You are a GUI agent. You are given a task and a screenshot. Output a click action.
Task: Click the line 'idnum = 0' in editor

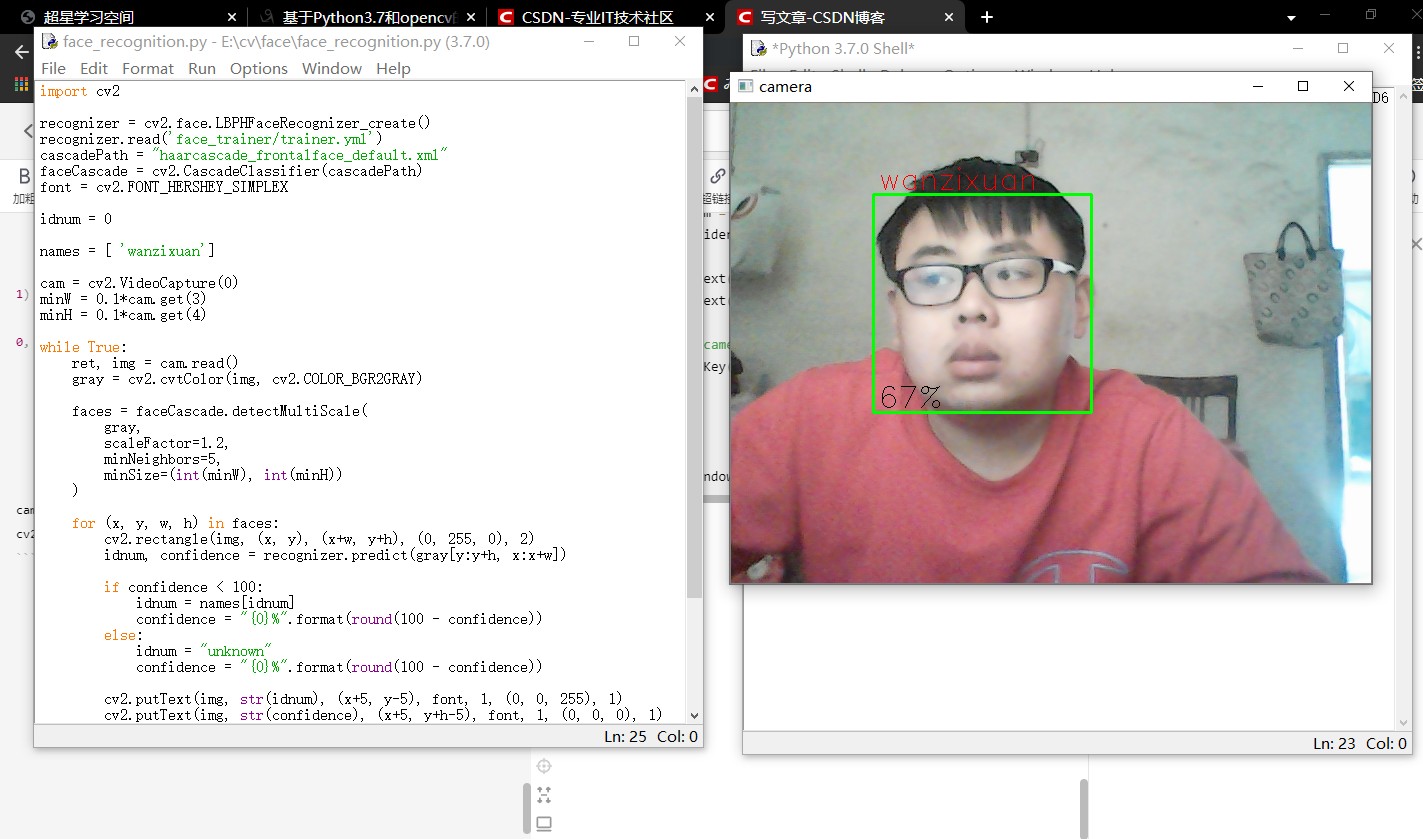click(76, 219)
